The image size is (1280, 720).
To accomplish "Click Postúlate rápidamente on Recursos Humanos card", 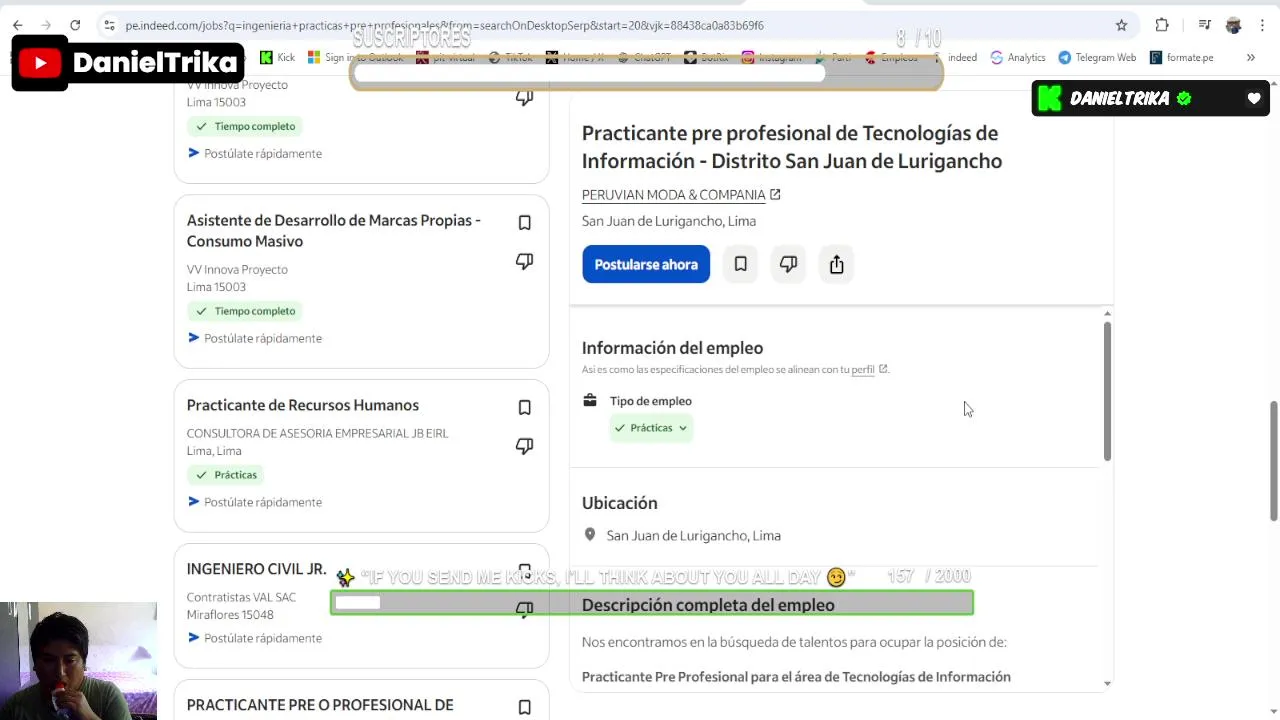I will pos(255,502).
